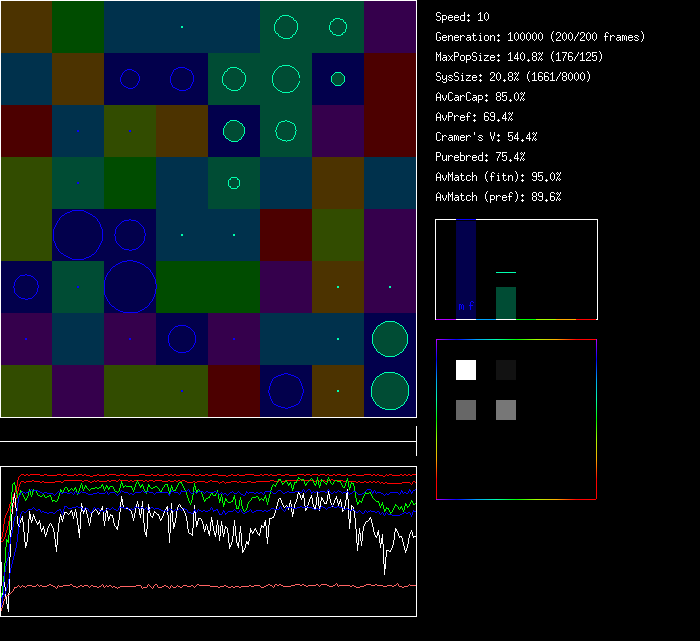
Task: Click the big blue circle left of the wide green block
Action: click(130, 287)
